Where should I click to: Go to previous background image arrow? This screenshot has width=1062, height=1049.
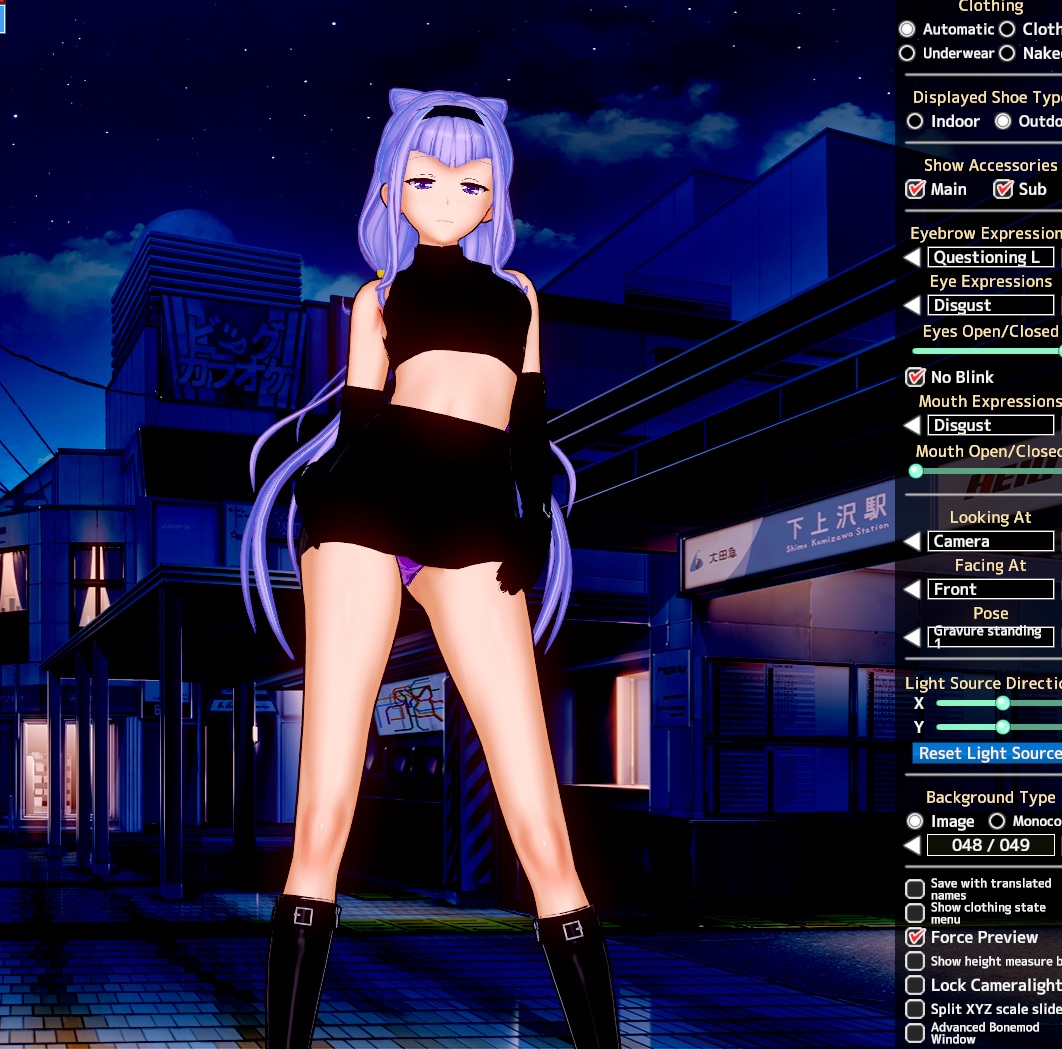(912, 845)
